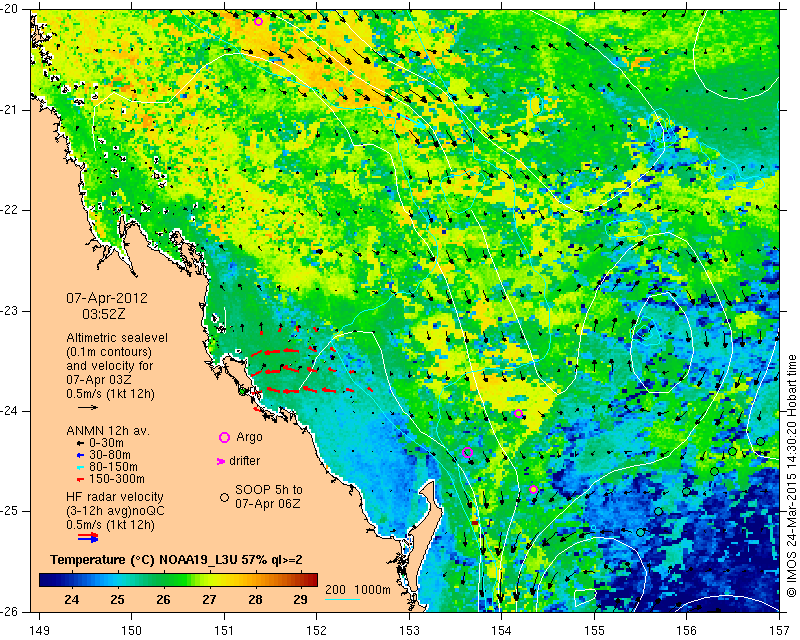The height and width of the screenshot is (640, 800).
Task: Click the black altimetric velocity scale arrow
Action: [x=88, y=407]
